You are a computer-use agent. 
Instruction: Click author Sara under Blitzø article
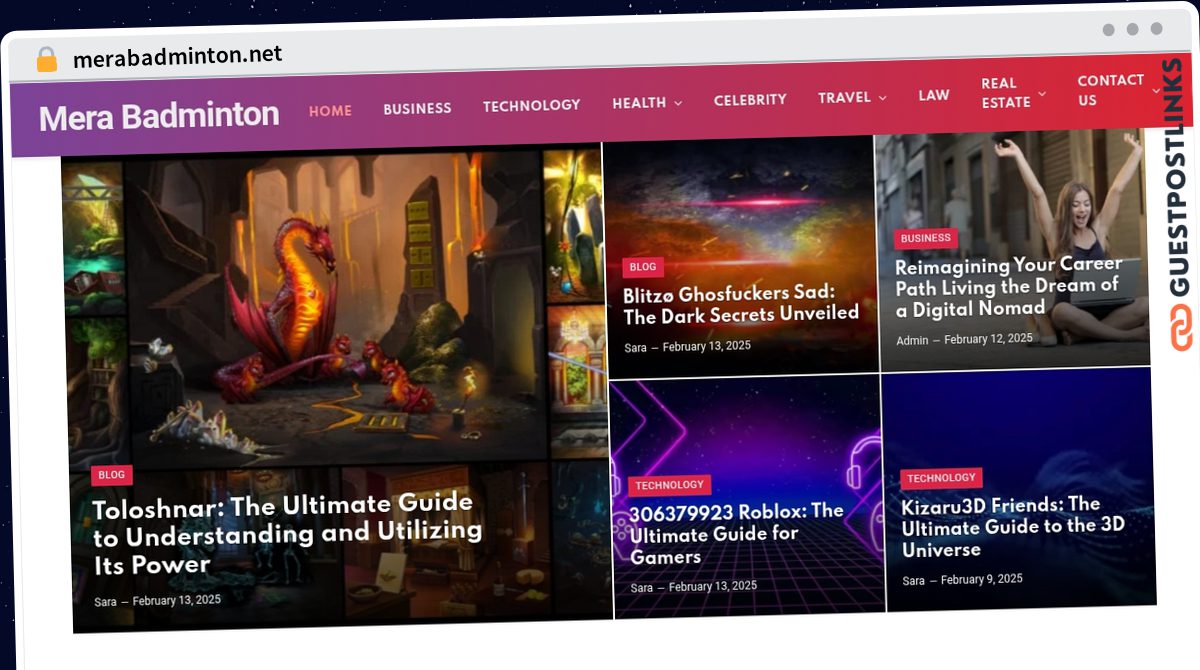pyautogui.click(x=636, y=348)
